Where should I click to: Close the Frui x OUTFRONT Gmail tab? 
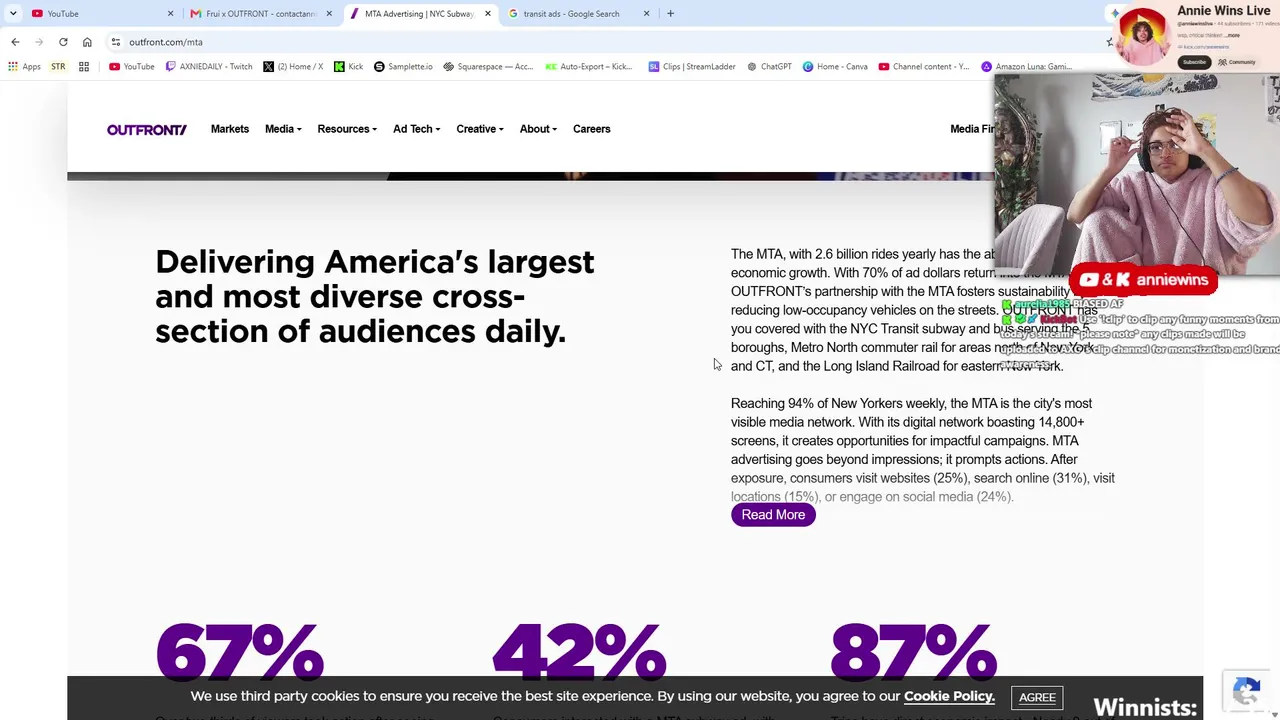coord(329,14)
